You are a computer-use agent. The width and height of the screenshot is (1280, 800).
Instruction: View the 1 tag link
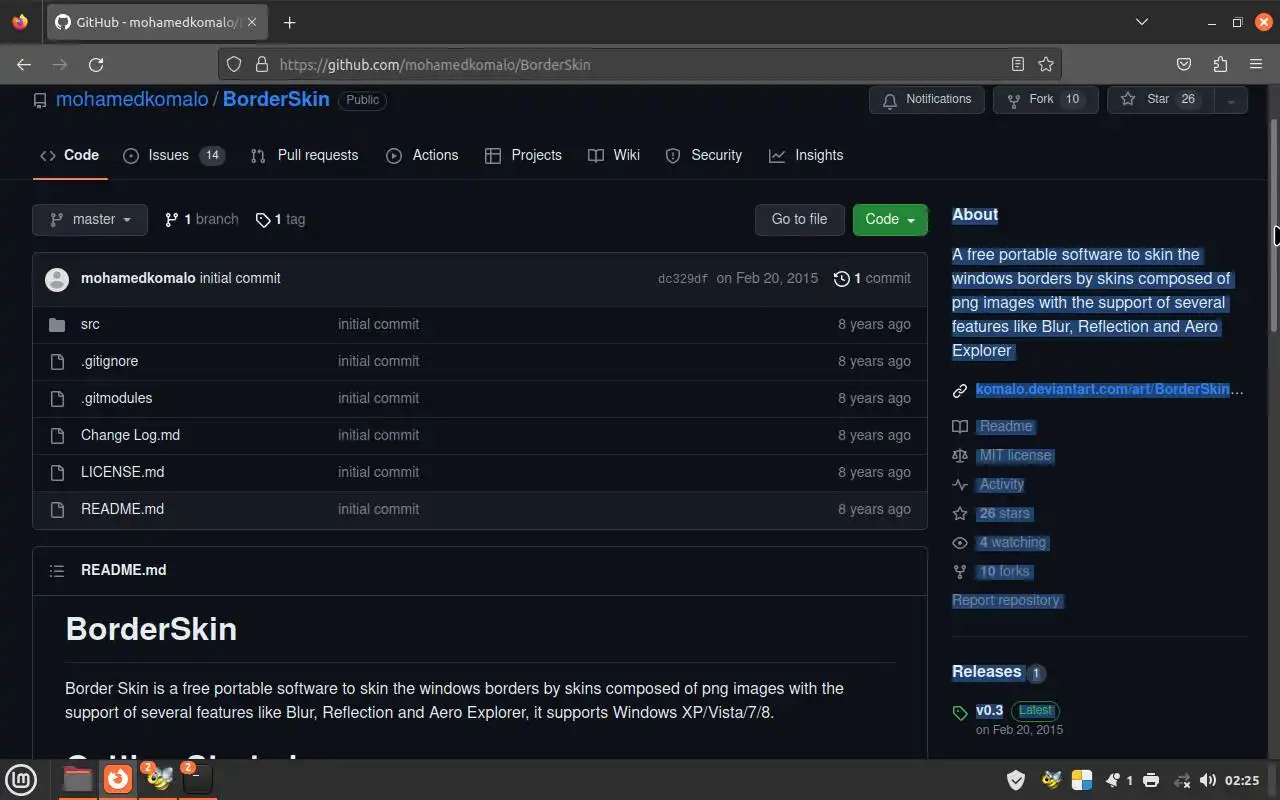click(x=281, y=220)
